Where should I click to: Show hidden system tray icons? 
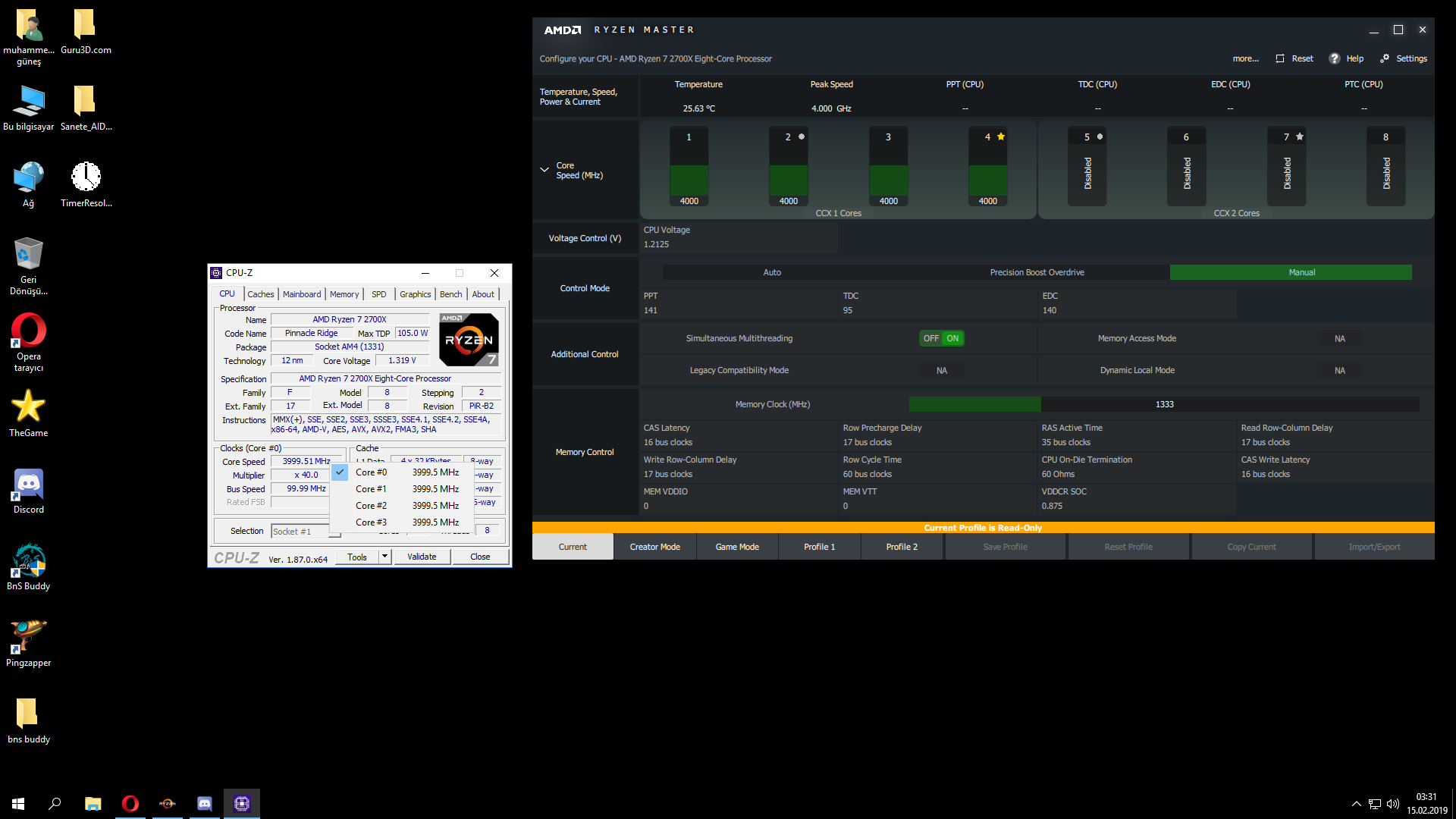click(x=1356, y=804)
